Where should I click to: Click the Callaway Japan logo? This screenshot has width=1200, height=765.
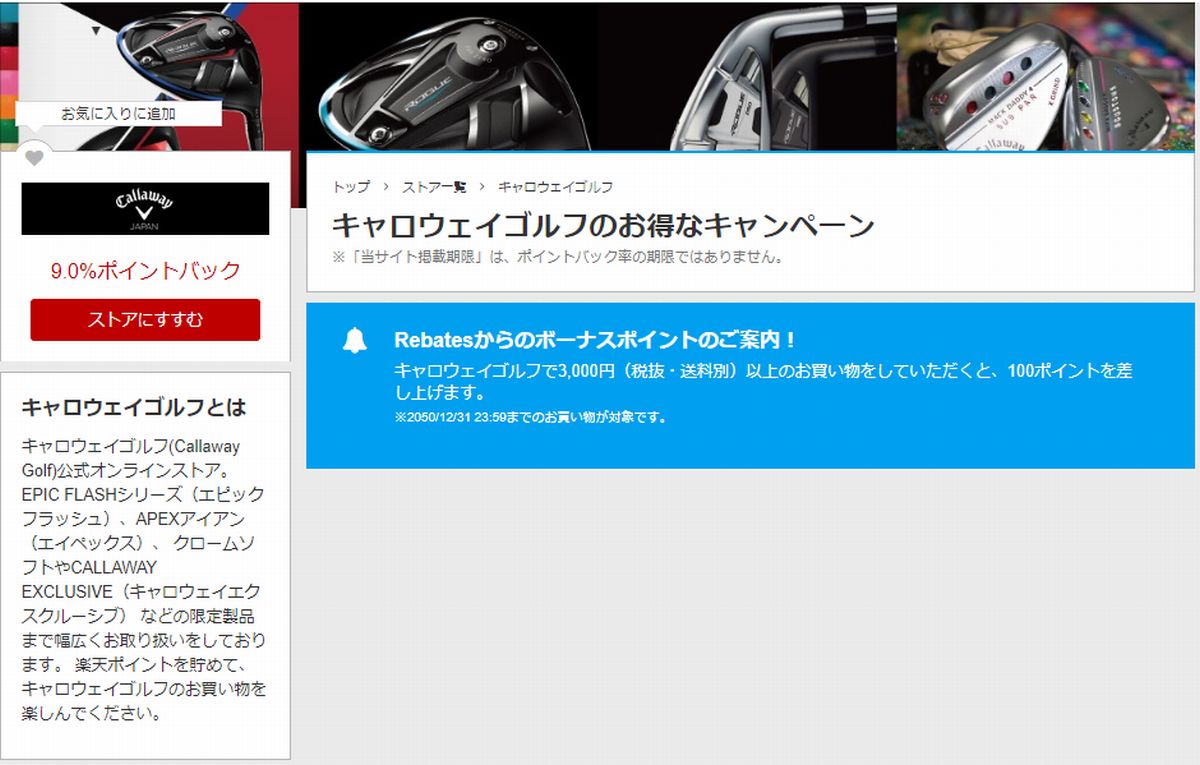(145, 208)
